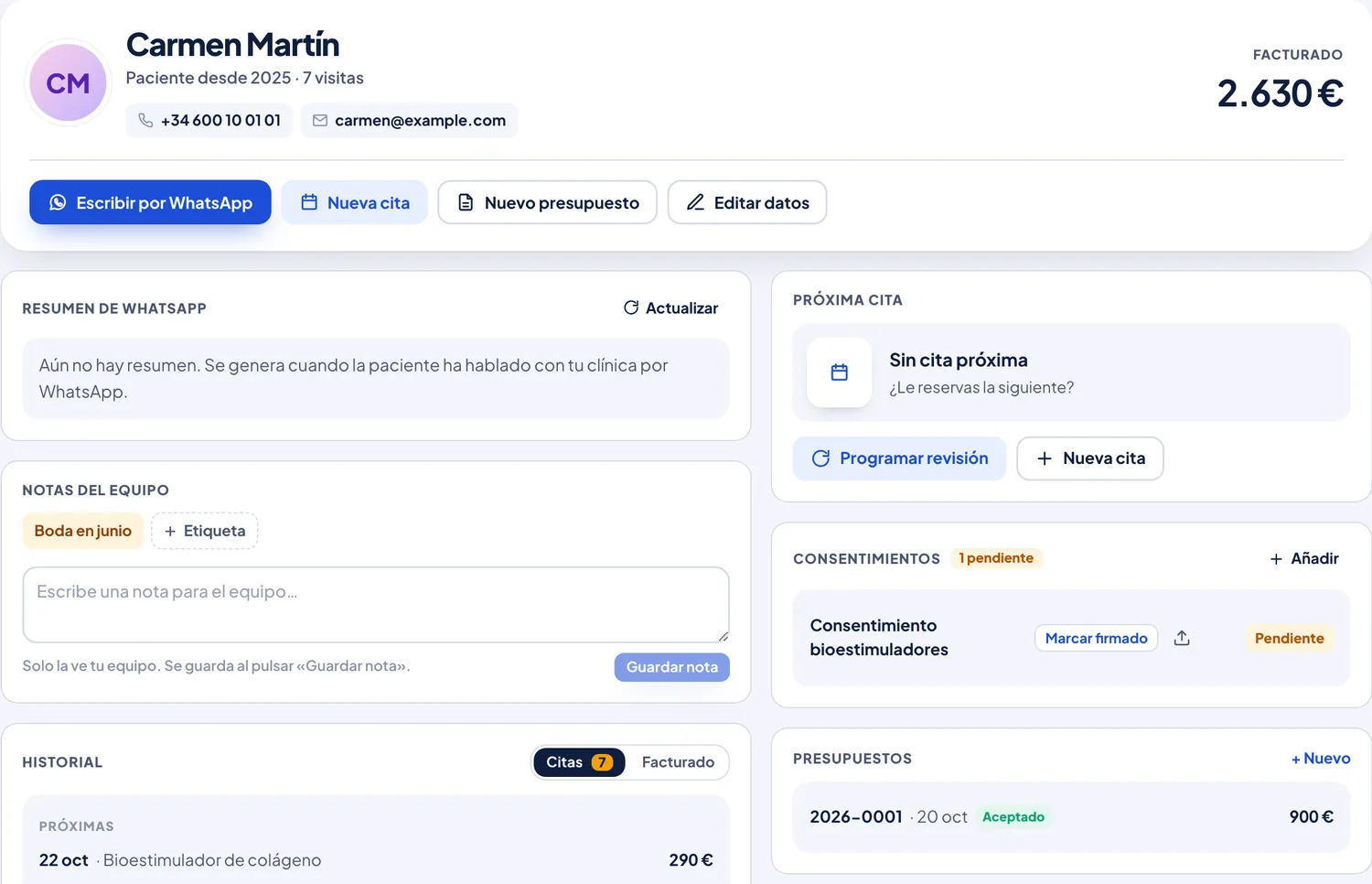Click Nueva cita button in the header actions
This screenshot has height=884, width=1372.
pos(354,202)
